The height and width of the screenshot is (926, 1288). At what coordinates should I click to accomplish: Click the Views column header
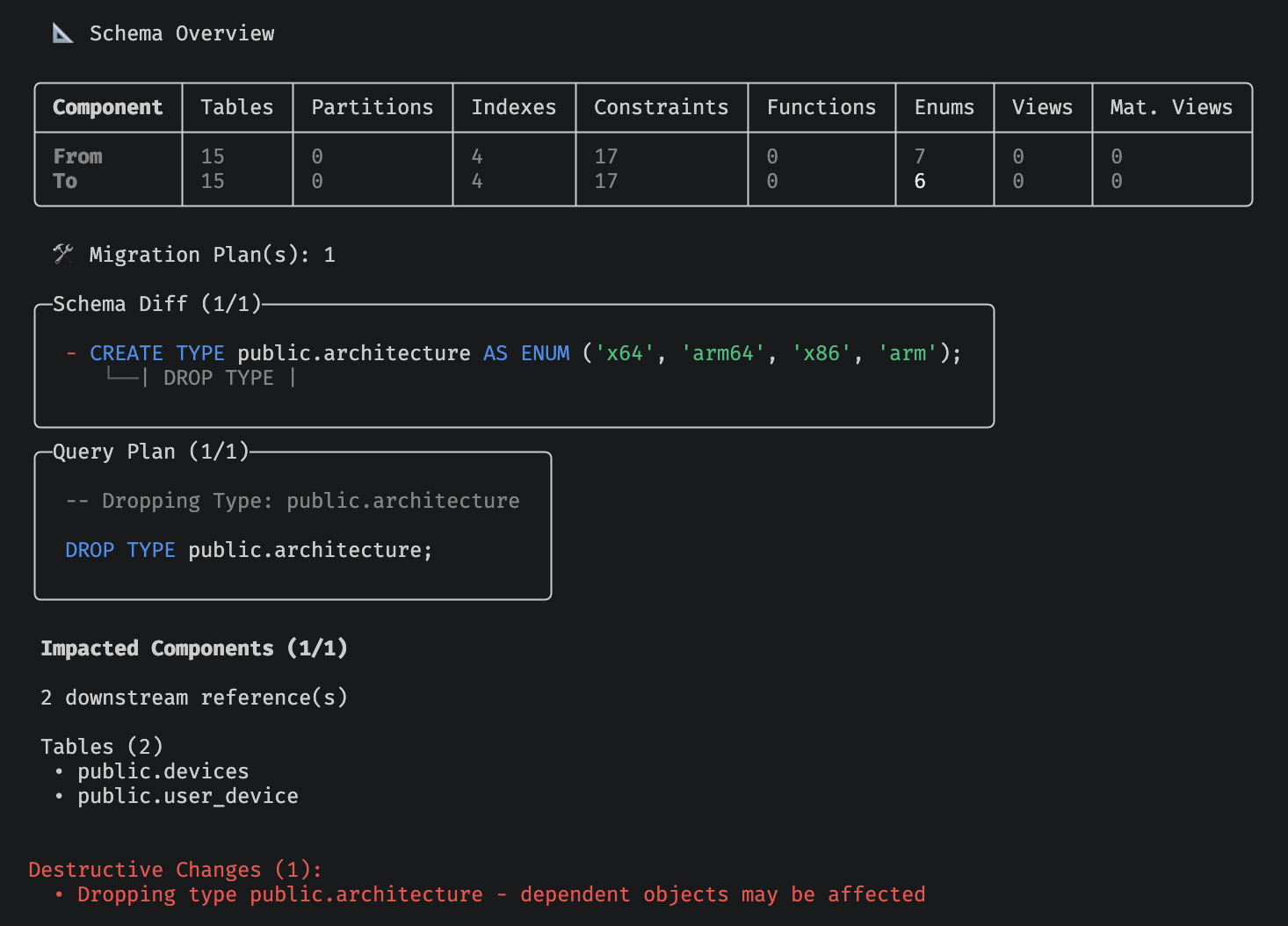coord(1042,107)
